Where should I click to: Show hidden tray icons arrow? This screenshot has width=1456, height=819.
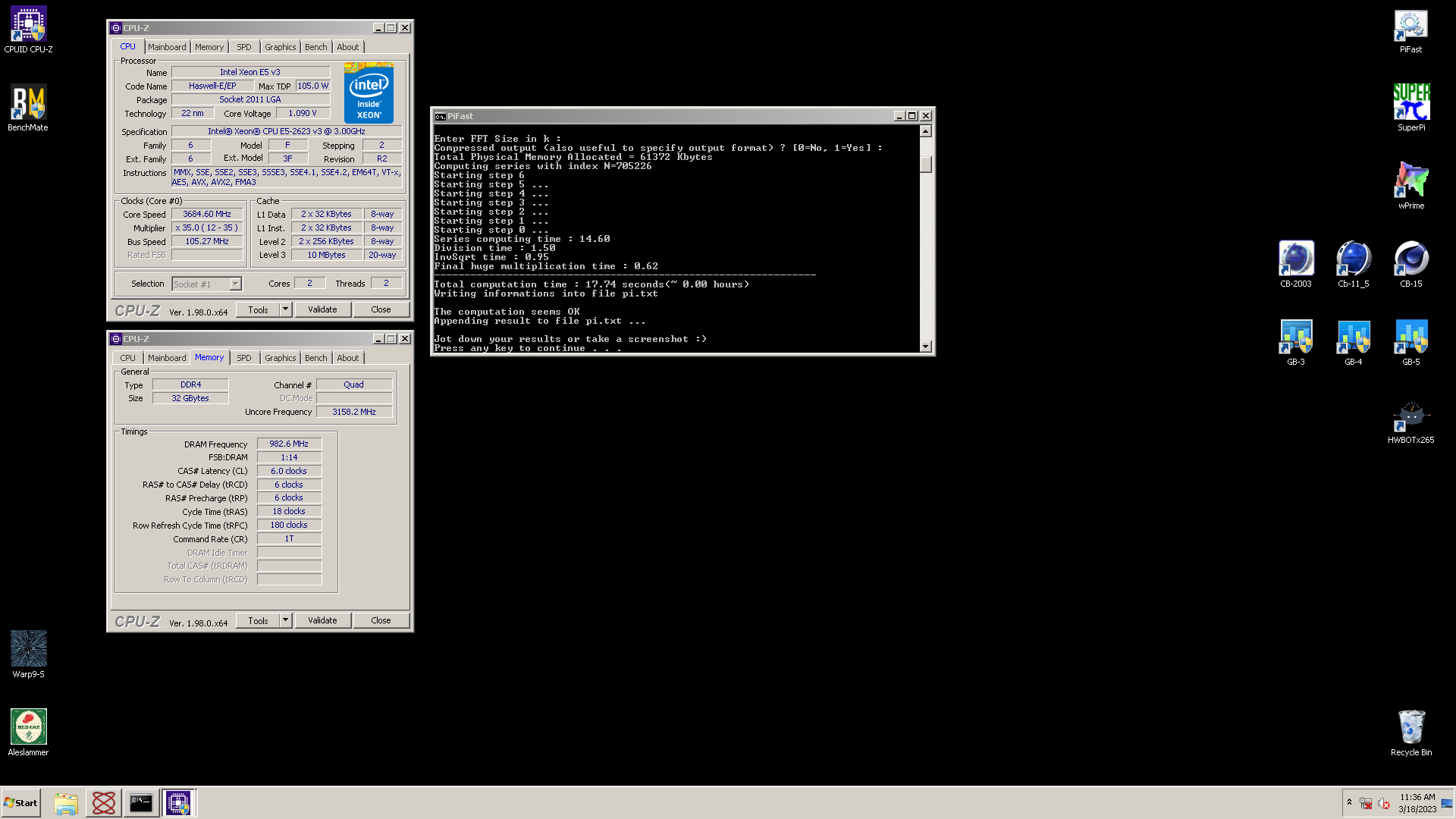(x=1349, y=802)
